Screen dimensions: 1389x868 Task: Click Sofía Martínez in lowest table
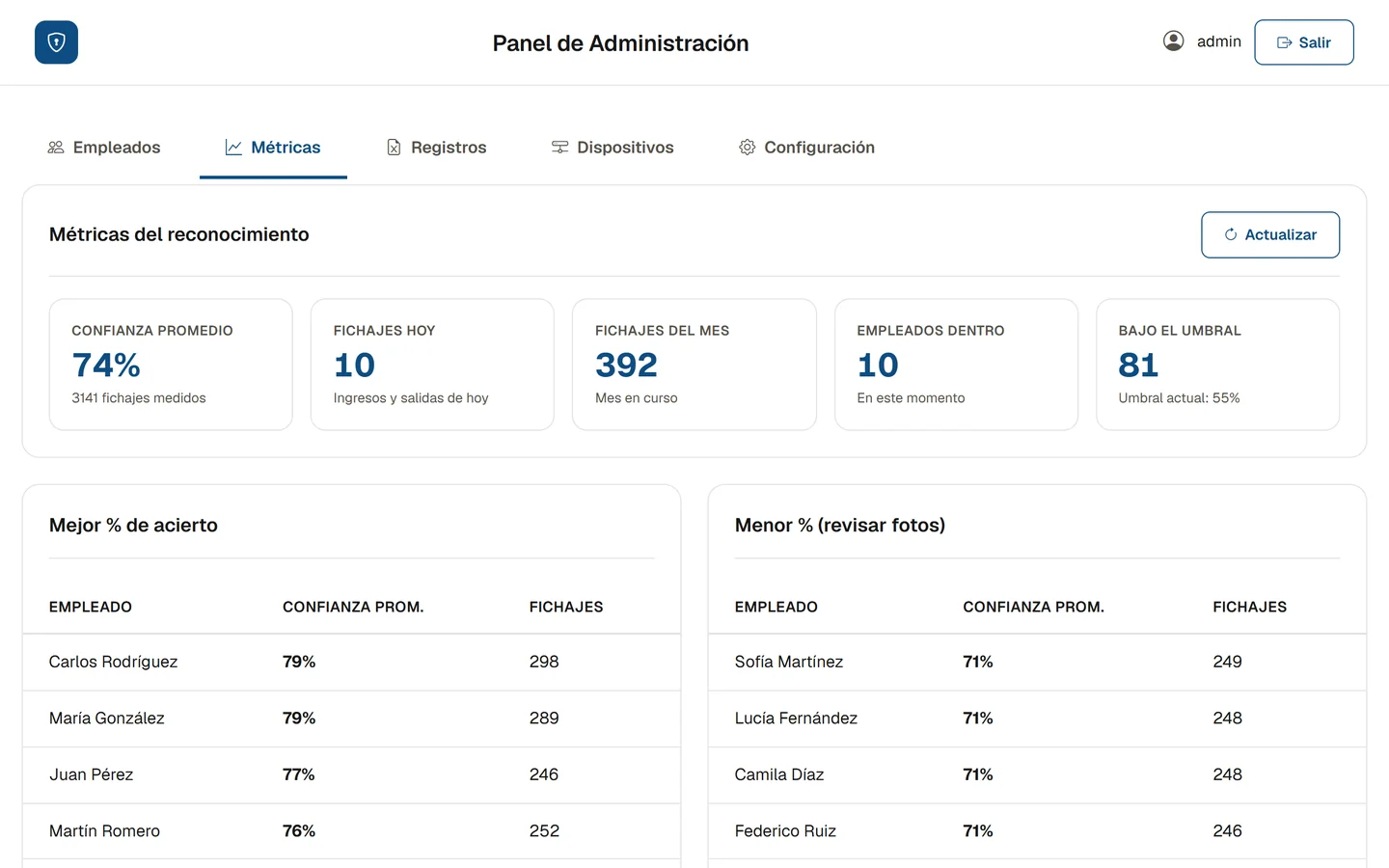click(789, 662)
